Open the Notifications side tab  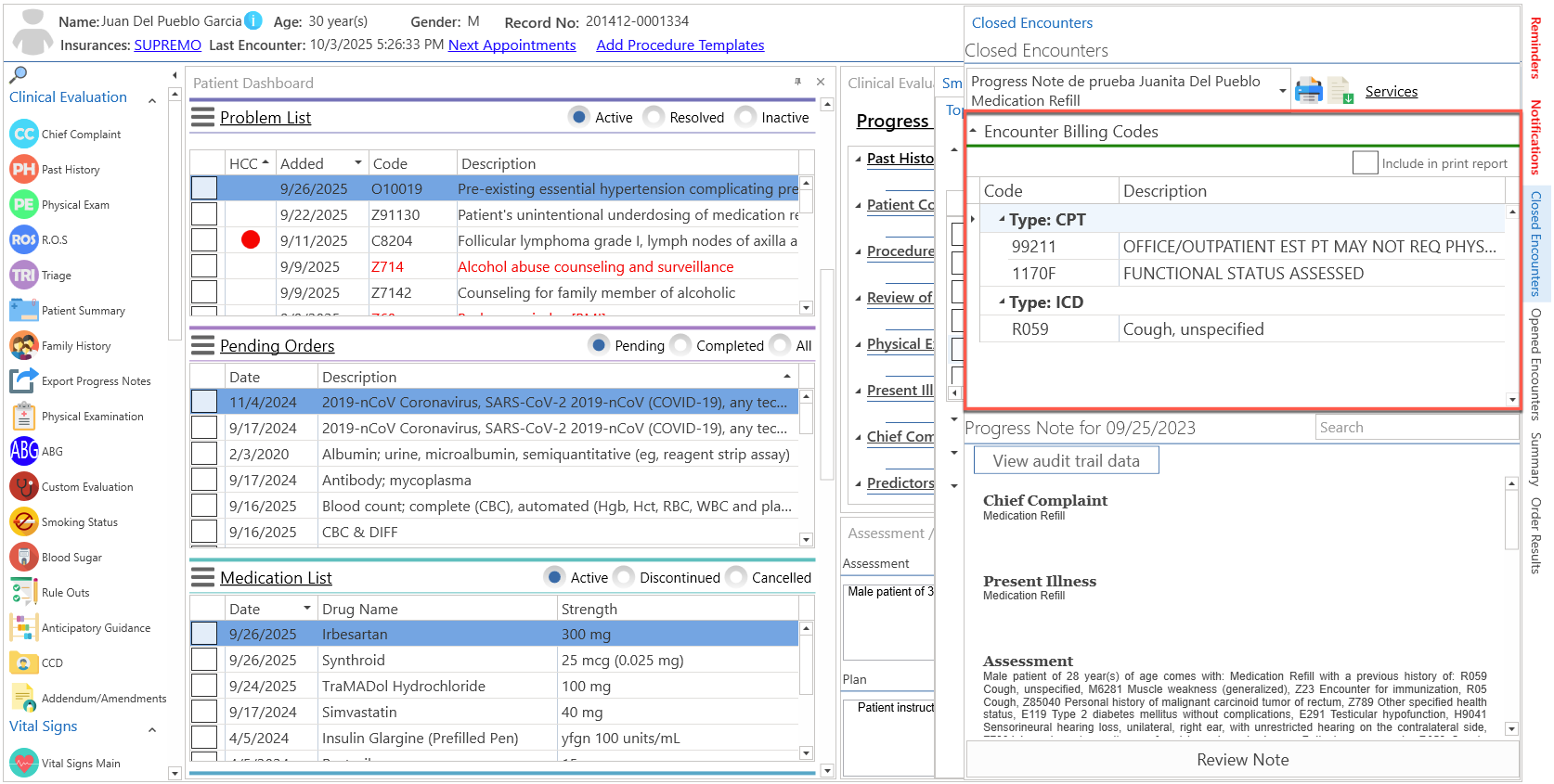pos(1535,136)
